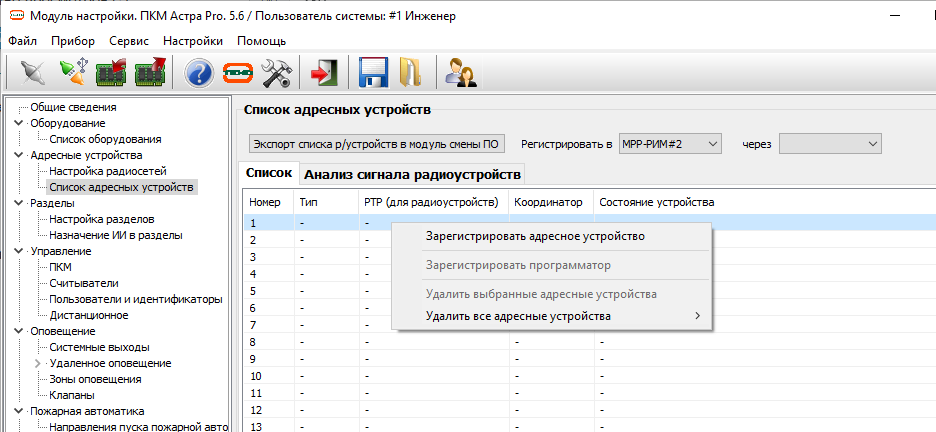
Task: Click the orange TEKO logo icon
Action: point(238,74)
